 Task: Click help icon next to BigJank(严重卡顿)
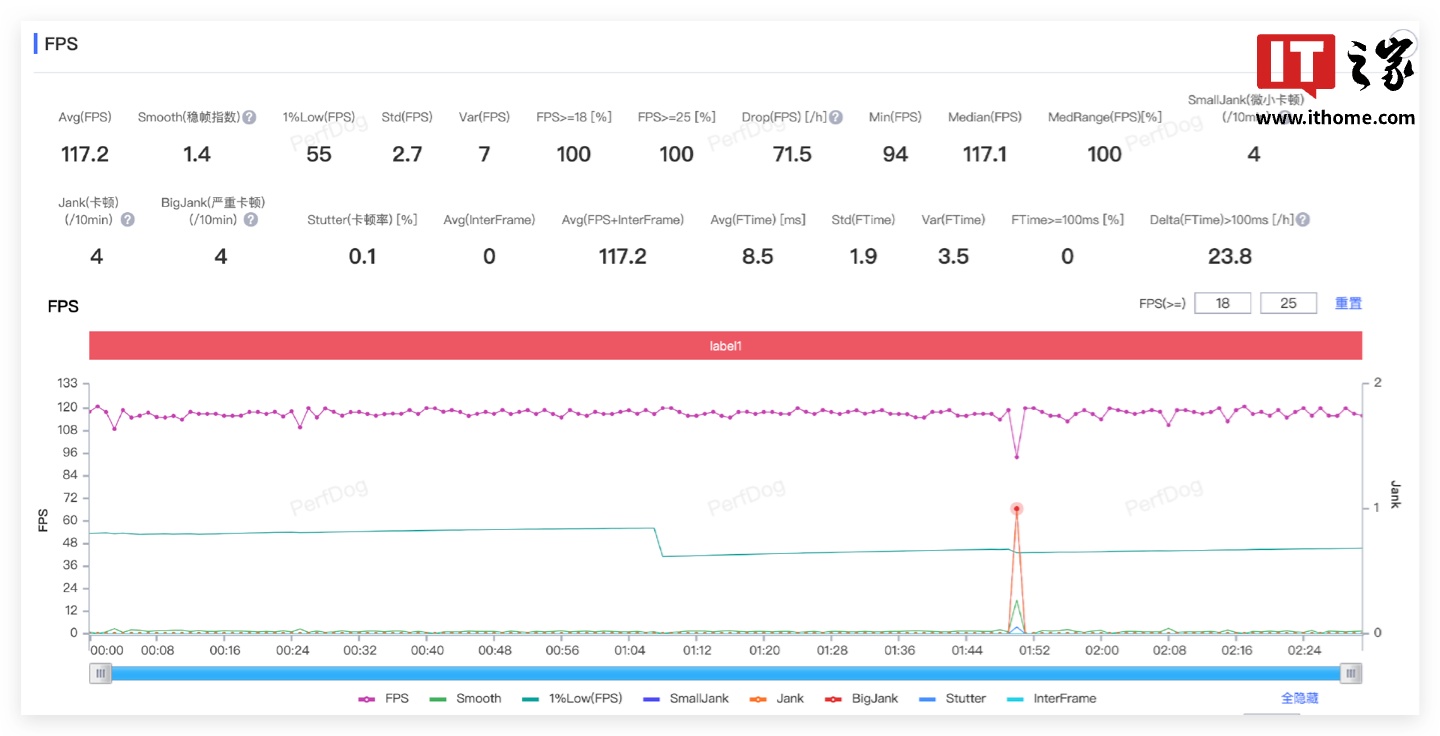click(250, 220)
